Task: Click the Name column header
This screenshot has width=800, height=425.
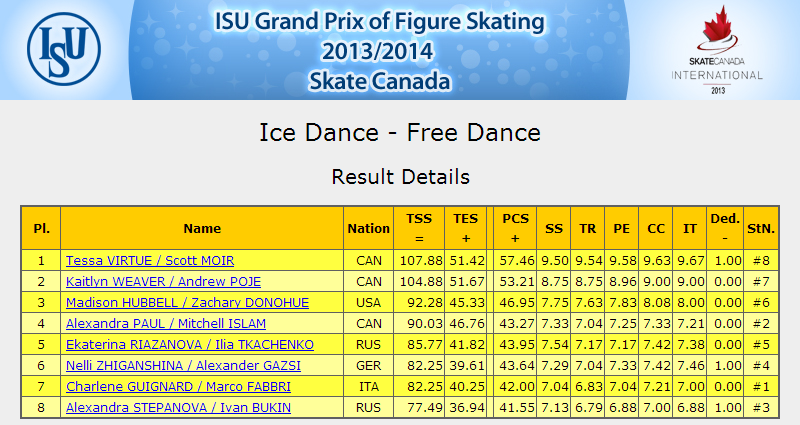Action: pos(202,228)
